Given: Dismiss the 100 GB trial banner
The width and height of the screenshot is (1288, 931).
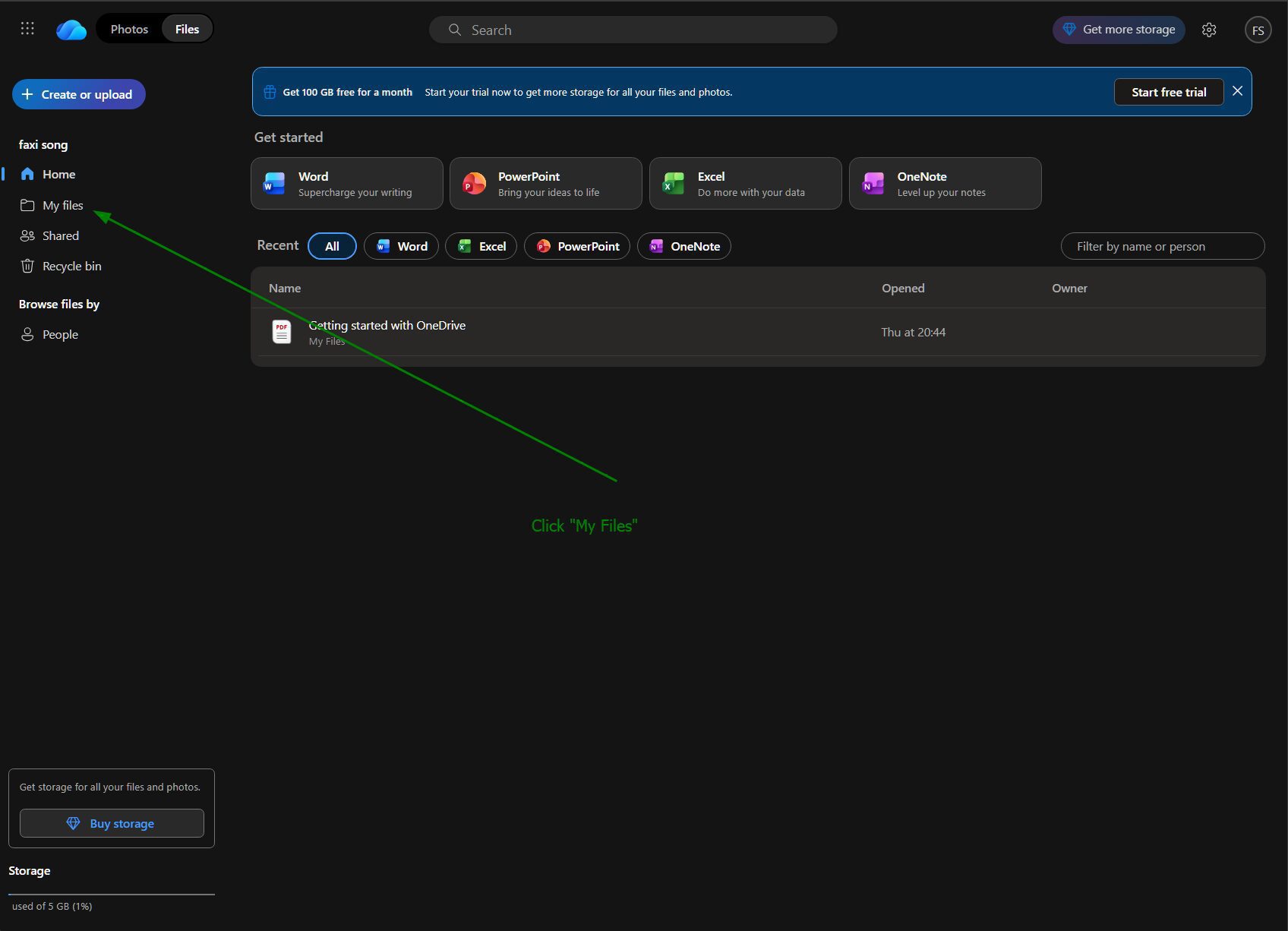Looking at the screenshot, I should click(x=1237, y=91).
